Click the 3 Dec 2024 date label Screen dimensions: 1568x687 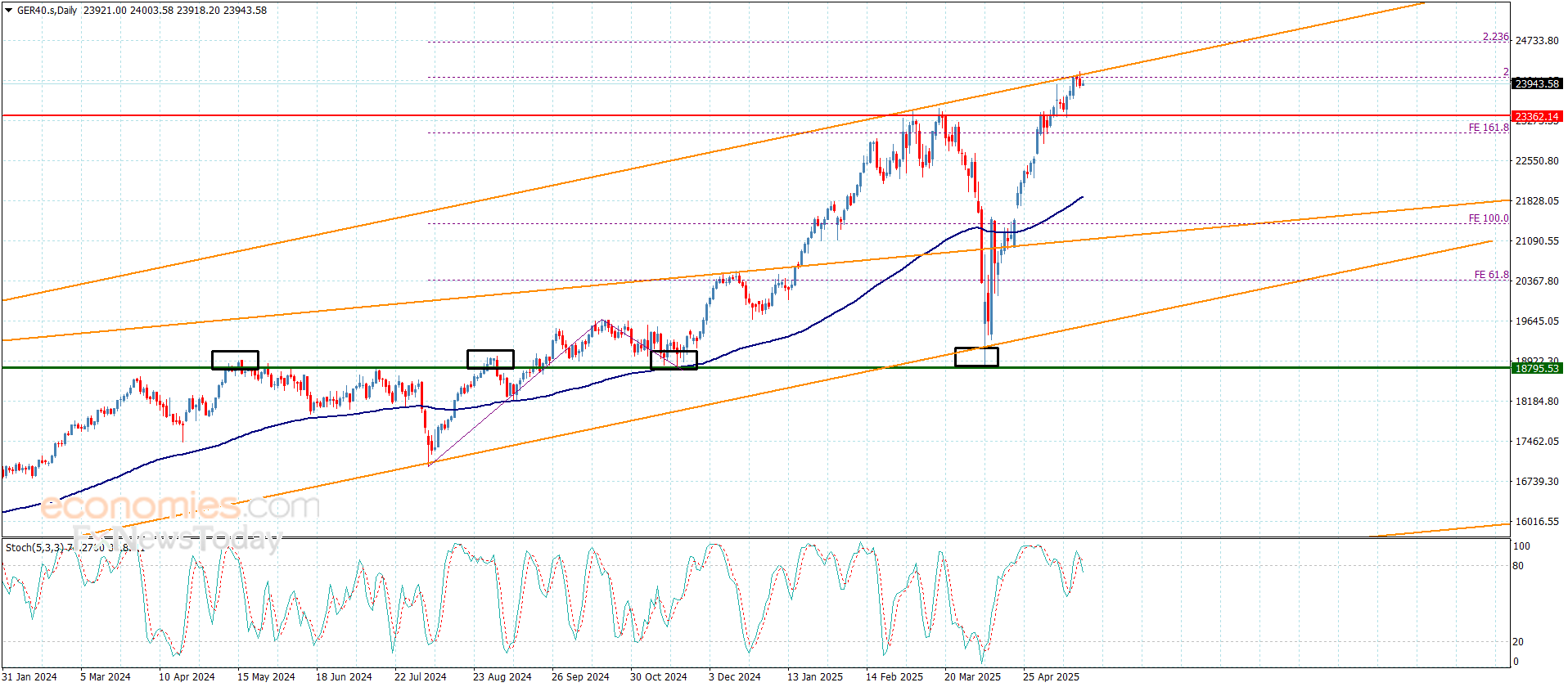coord(735,676)
